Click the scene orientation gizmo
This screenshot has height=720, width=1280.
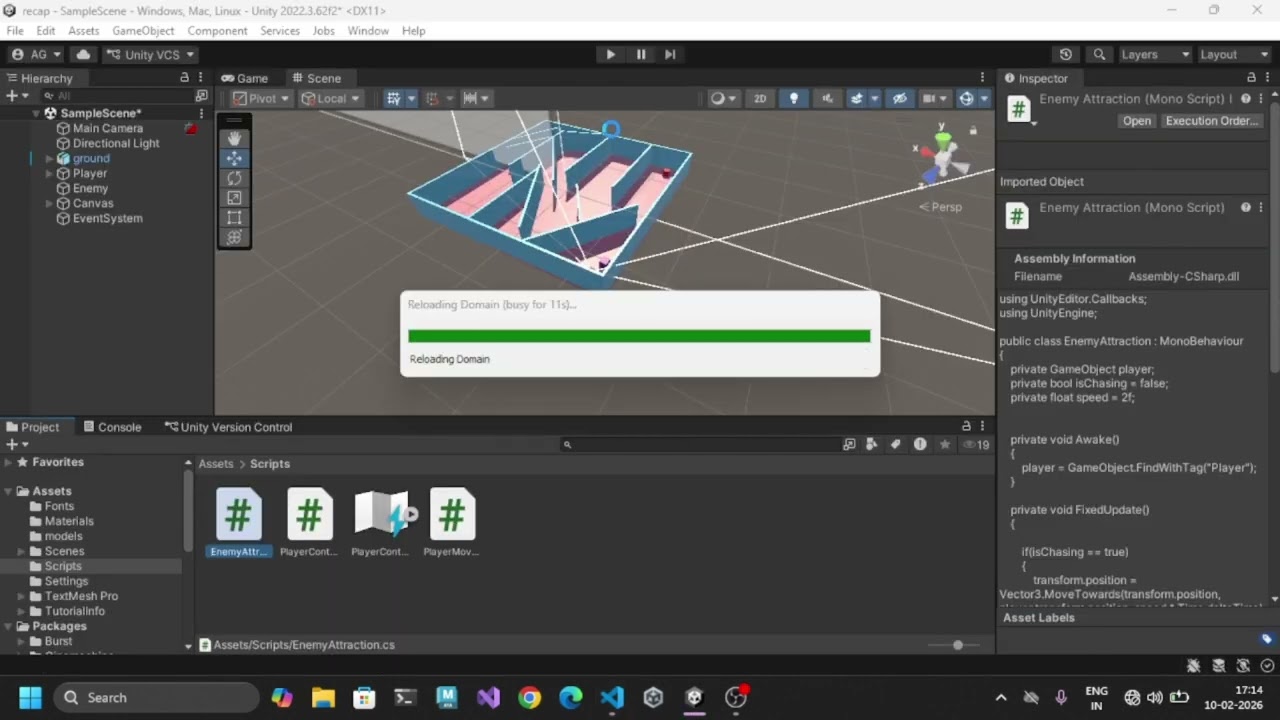tap(943, 157)
